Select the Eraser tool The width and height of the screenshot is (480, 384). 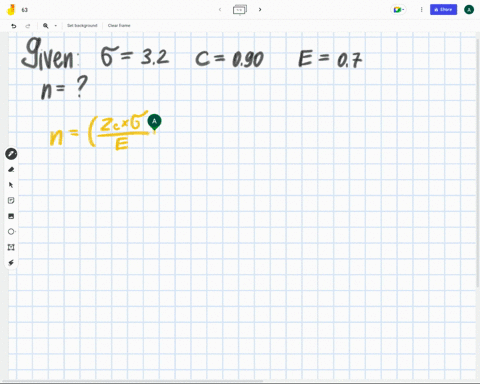[x=11, y=170]
